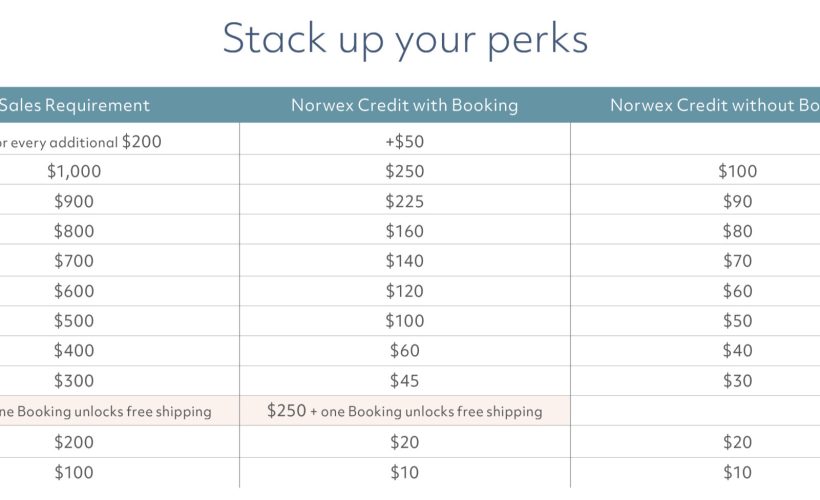
Task: Click the +$50 credit cell
Action: [405, 142]
